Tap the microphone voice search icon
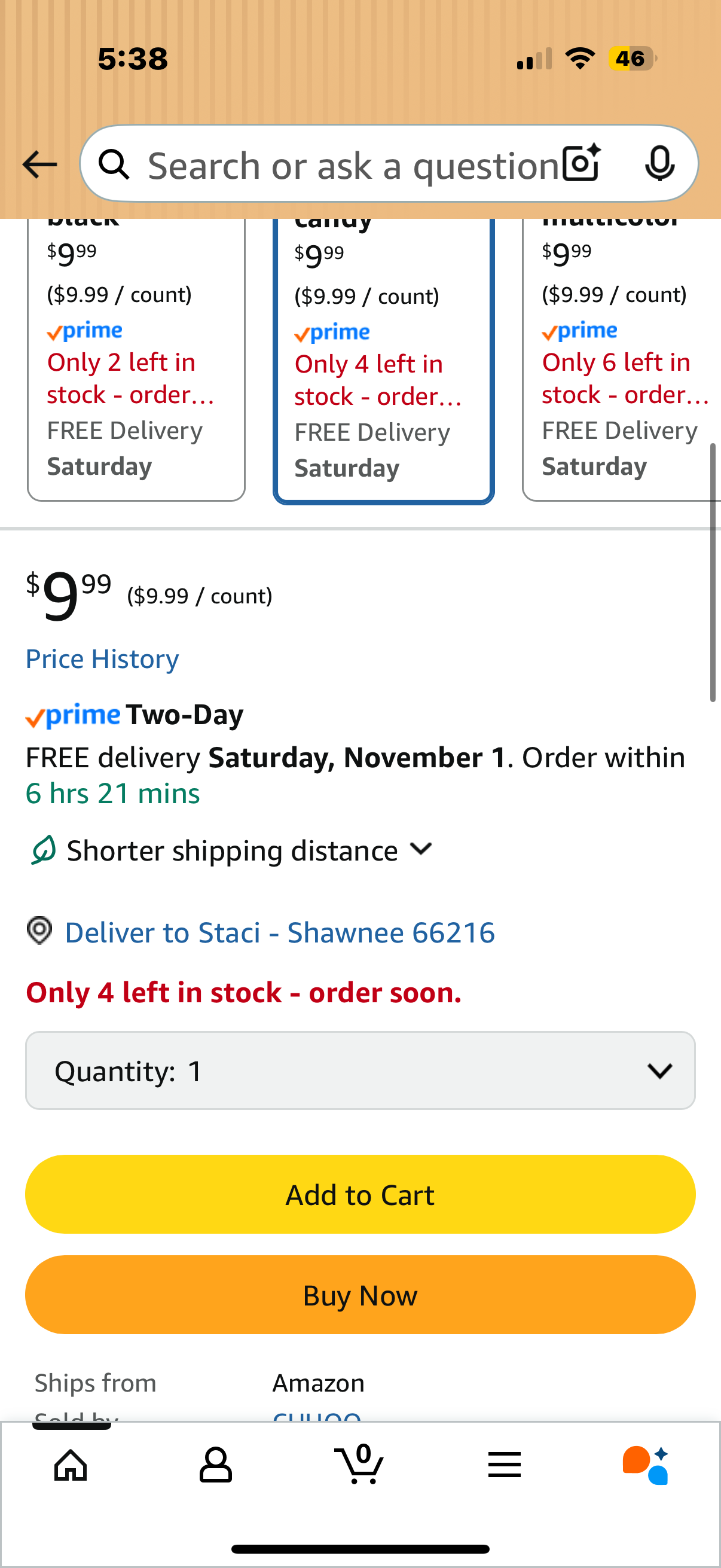721x1568 pixels. (659, 163)
